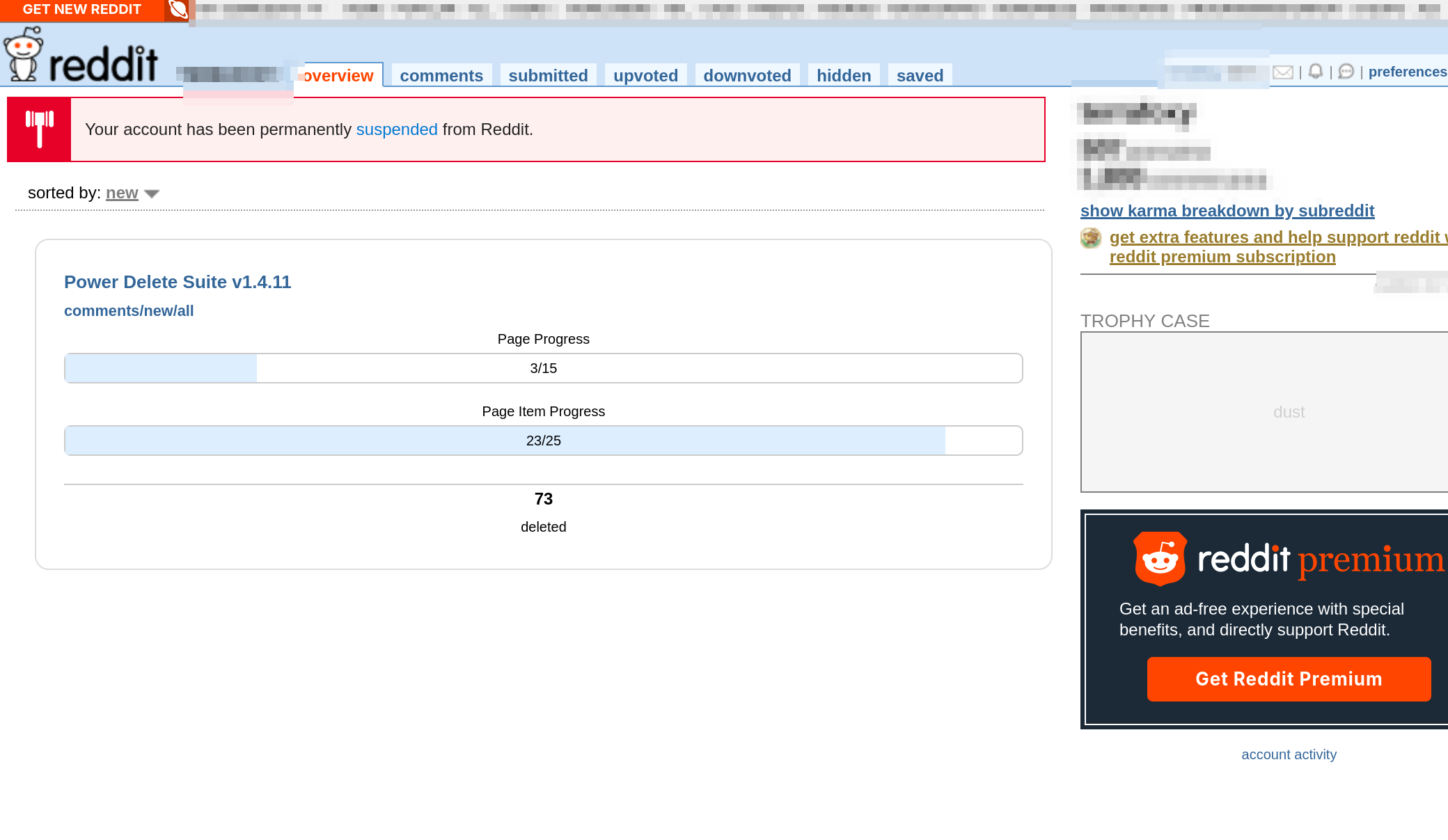Open the saved tab
The image size is (1448, 840).
920,75
